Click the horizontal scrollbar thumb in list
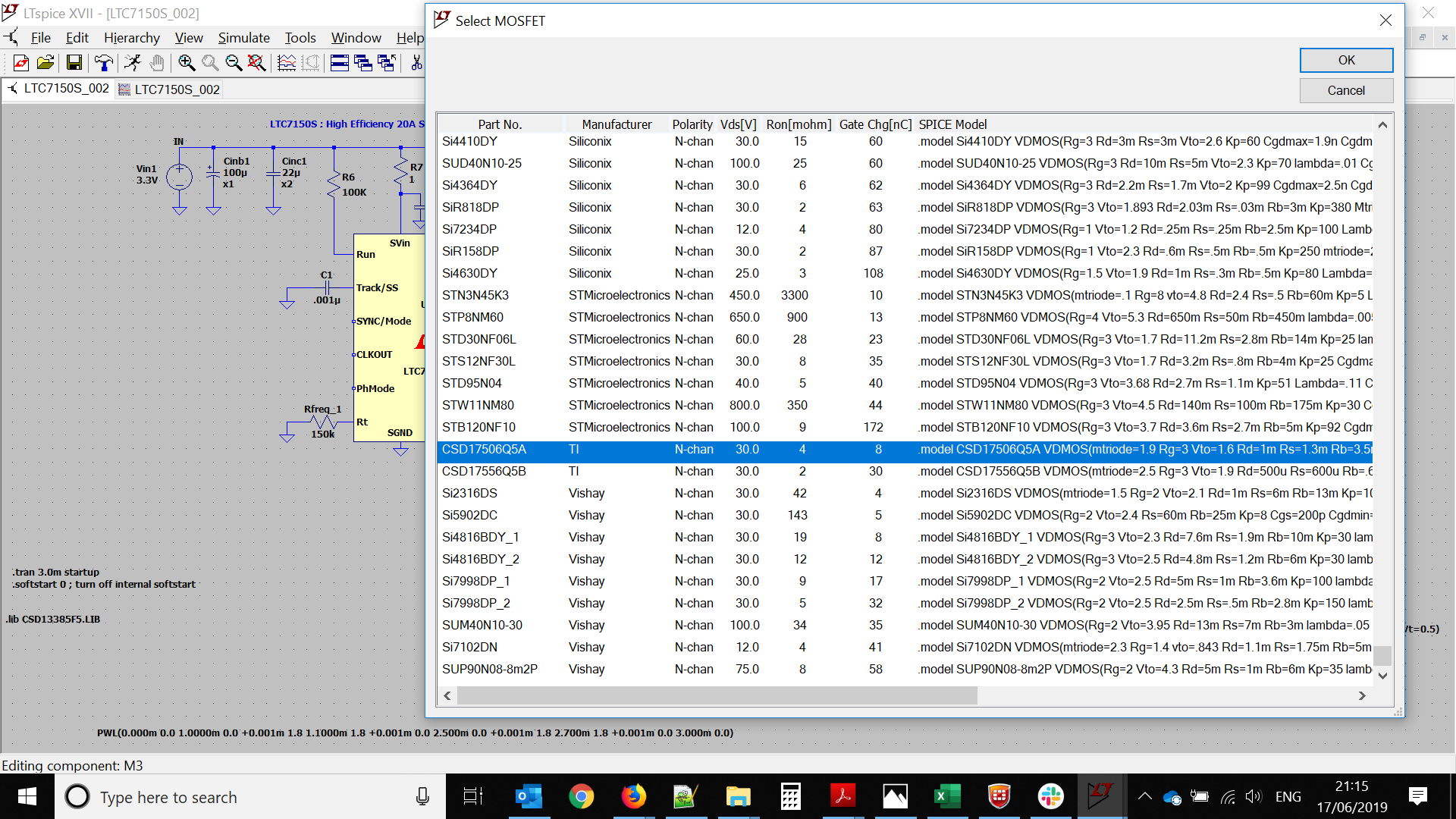Image resolution: width=1456 pixels, height=819 pixels. point(717,695)
